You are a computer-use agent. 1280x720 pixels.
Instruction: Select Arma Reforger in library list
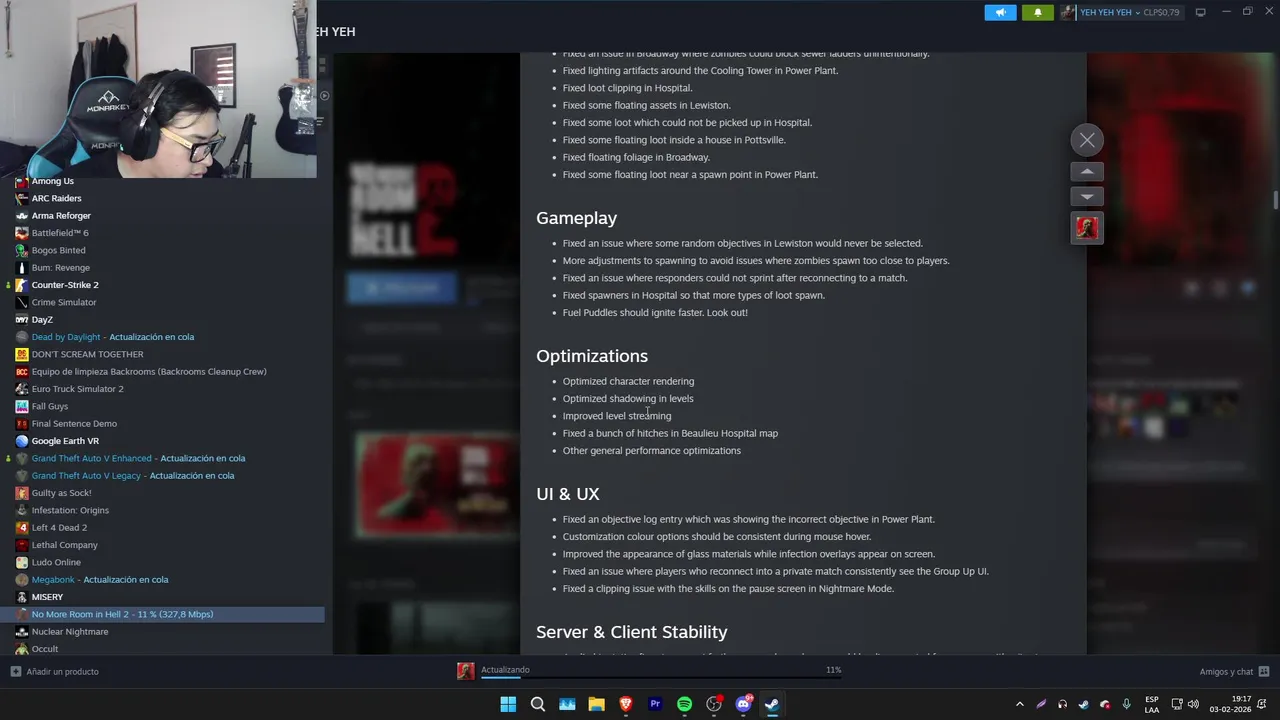coord(61,216)
